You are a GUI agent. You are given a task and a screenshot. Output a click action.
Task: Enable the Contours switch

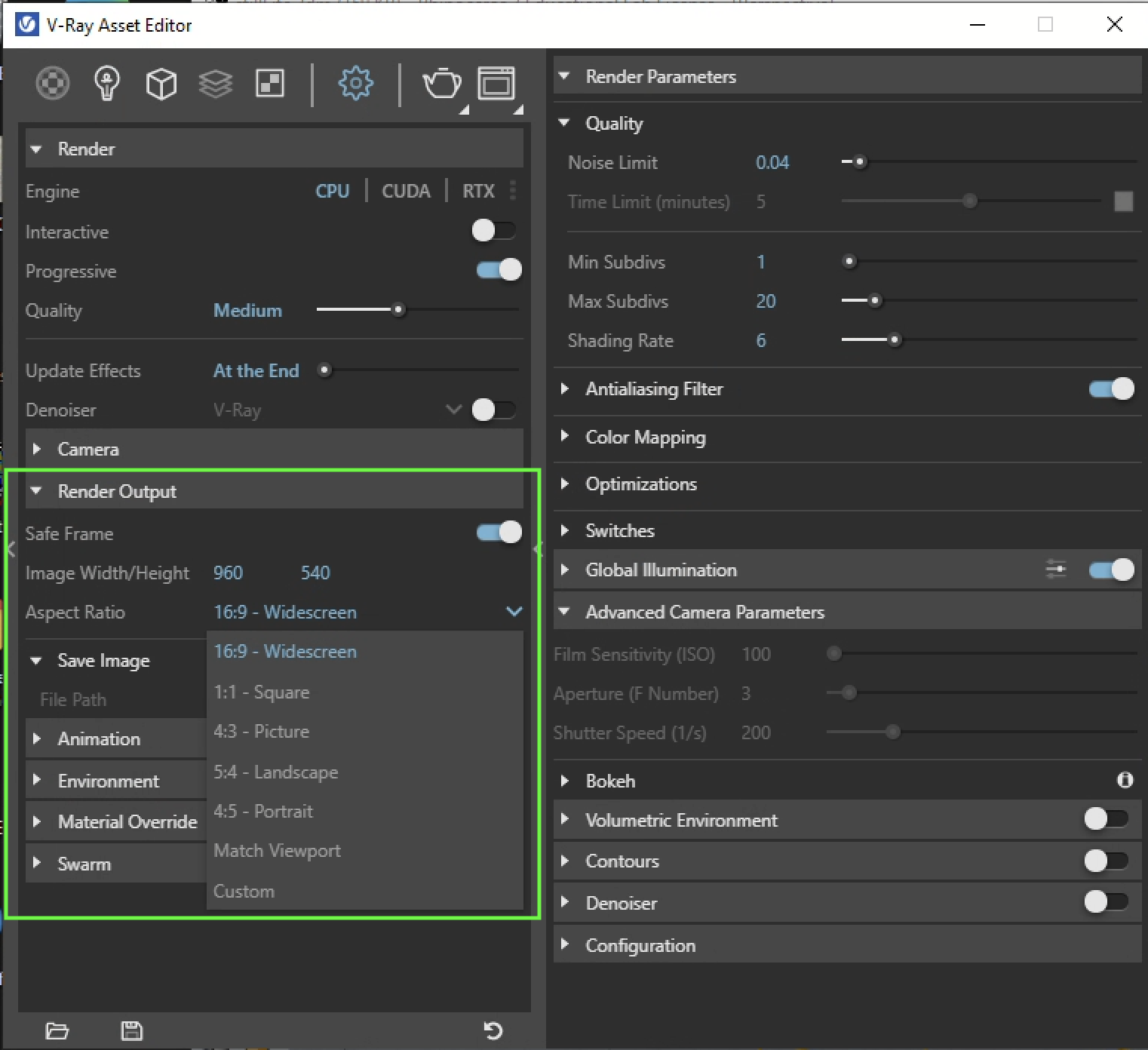(x=1107, y=861)
